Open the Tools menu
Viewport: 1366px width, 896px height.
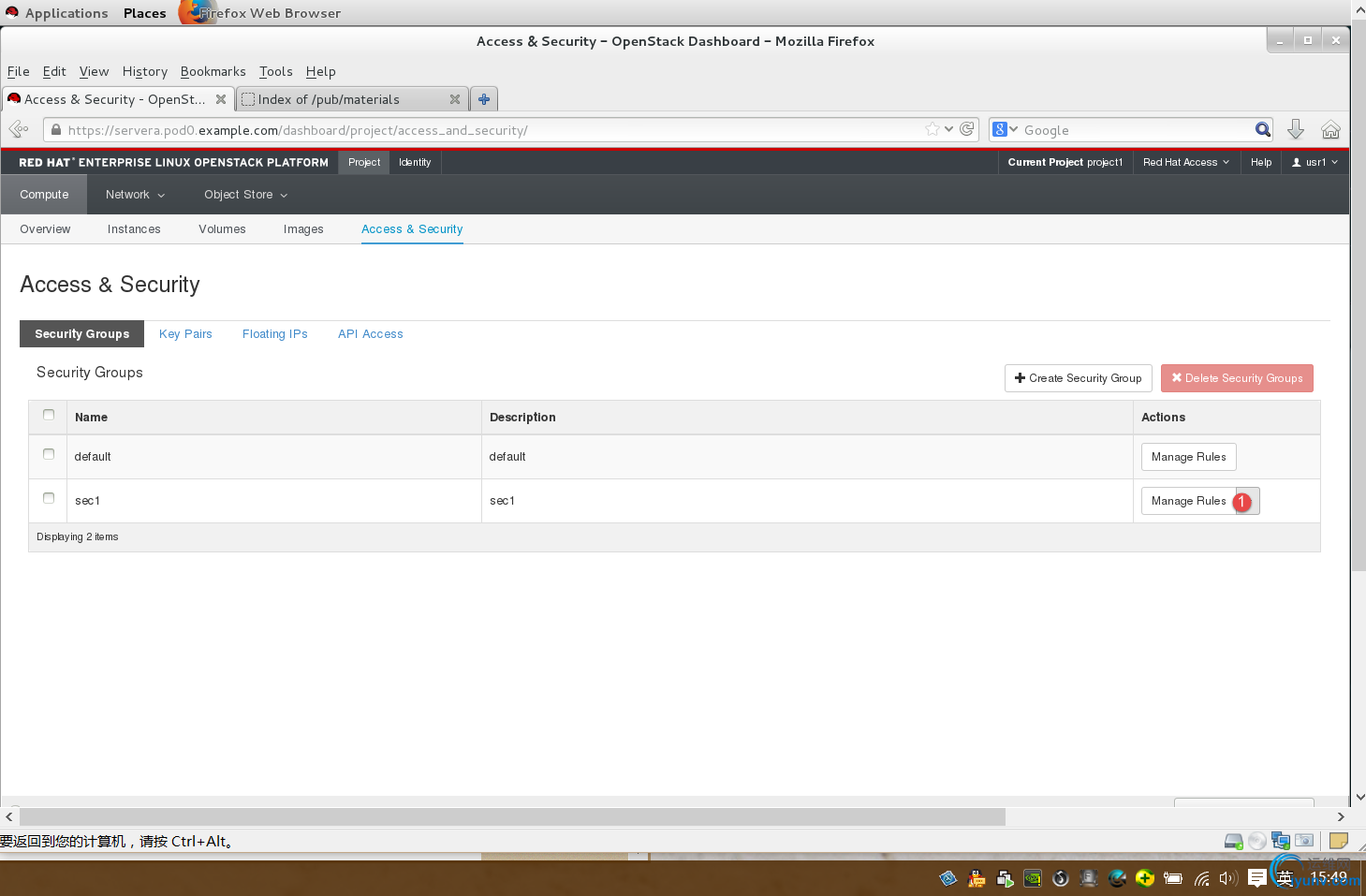click(x=276, y=71)
